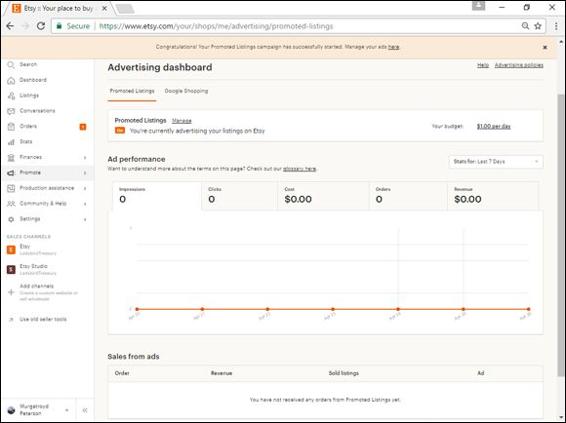Viewport: 566px width, 423px height.
Task: Close the Etsy browser tab
Action: tap(104, 8)
